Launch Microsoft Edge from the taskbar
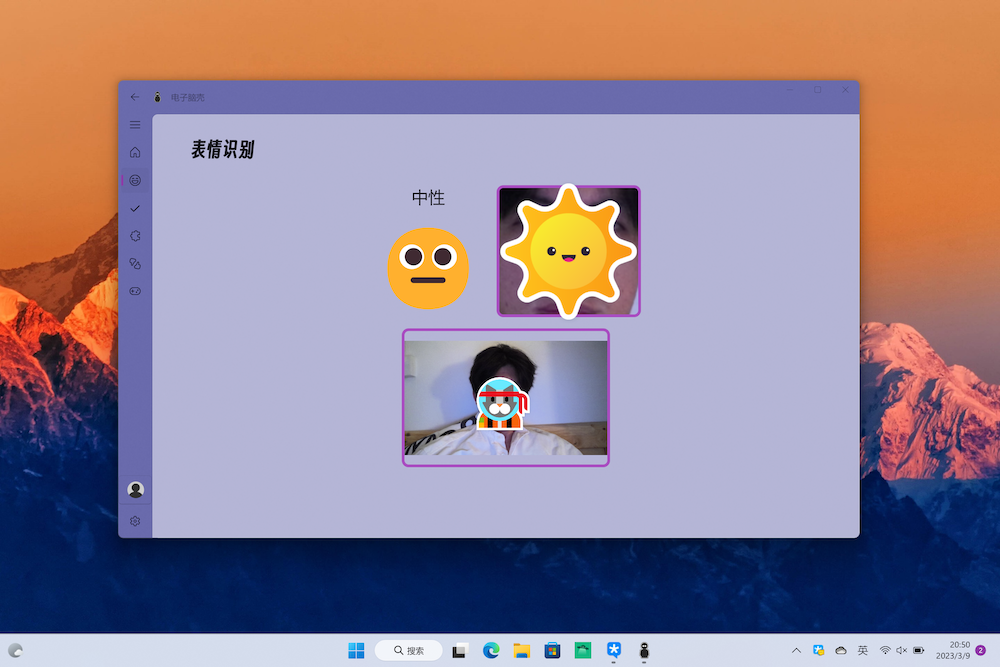 point(491,650)
